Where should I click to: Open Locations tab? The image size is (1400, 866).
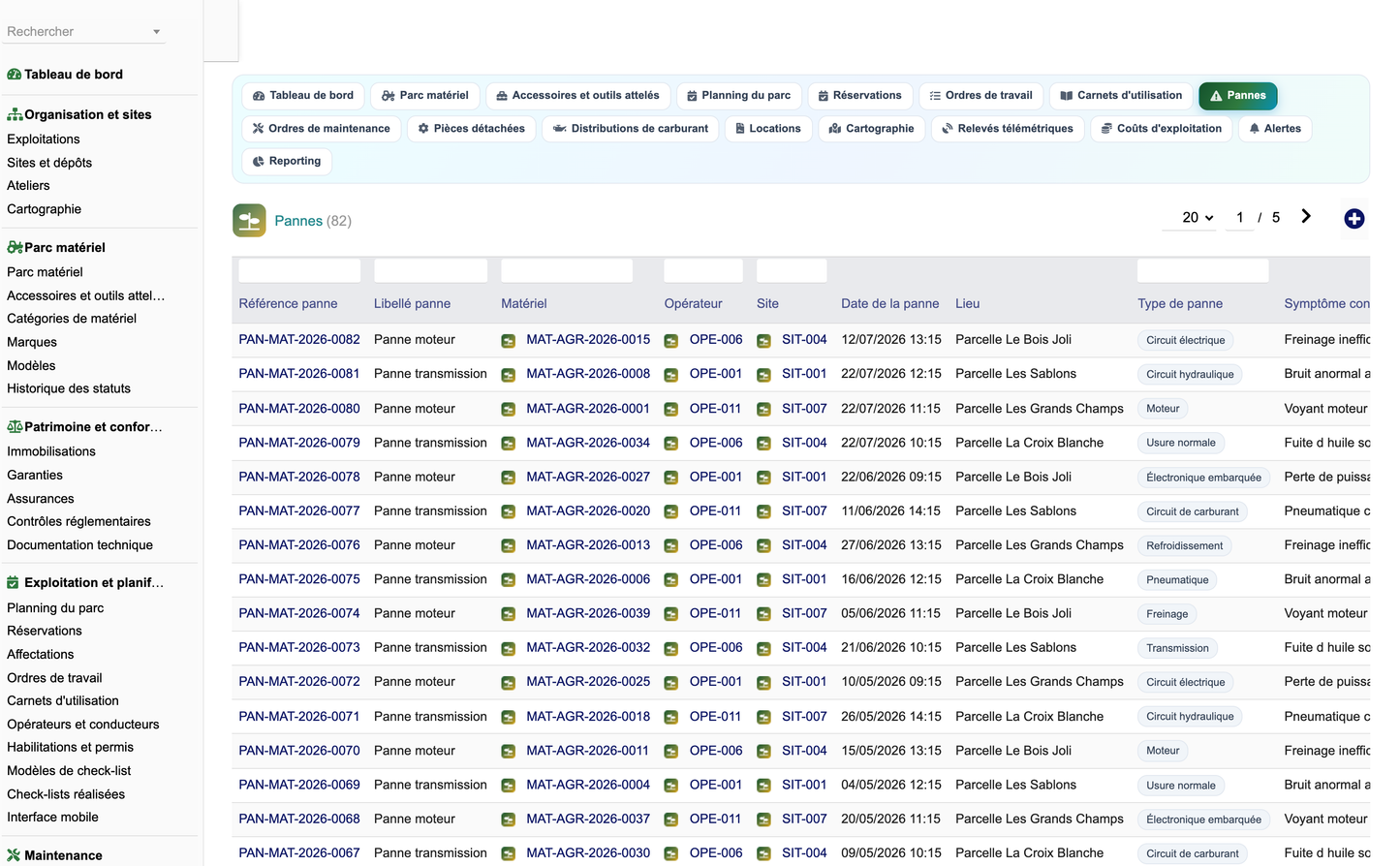767,129
